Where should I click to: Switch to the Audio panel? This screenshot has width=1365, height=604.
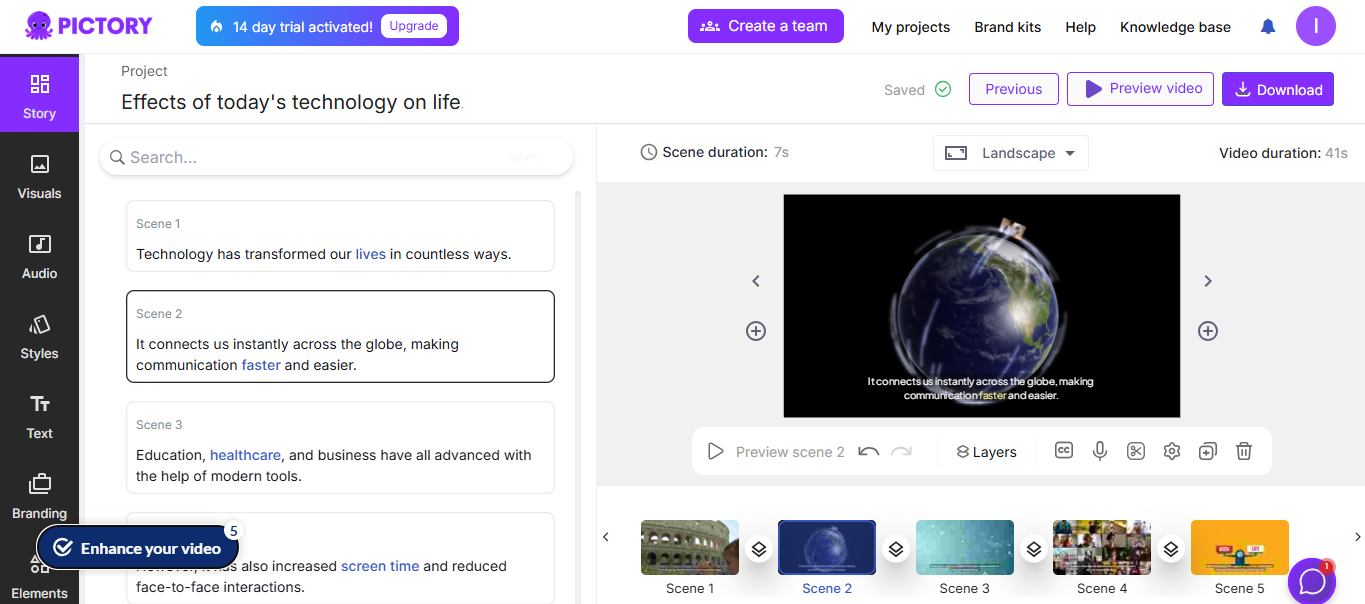(39, 257)
